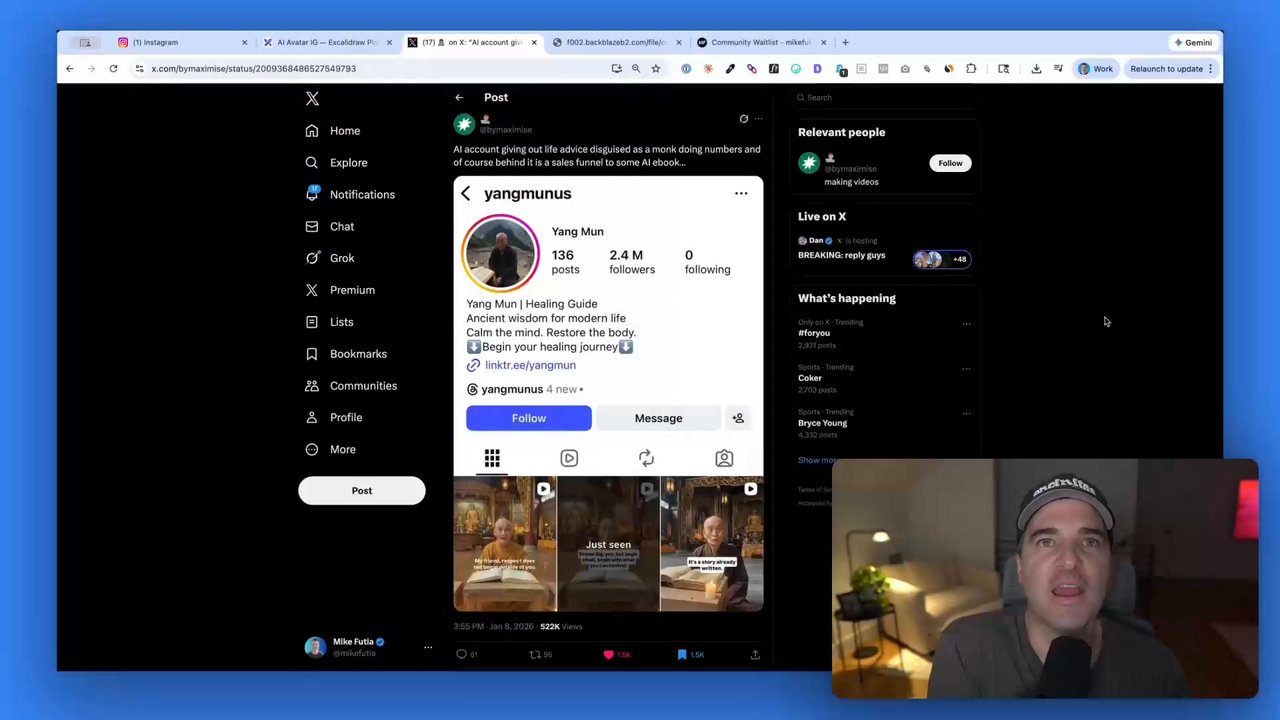Open the 'Just seen' reel thumbnail
The width and height of the screenshot is (1280, 720).
tap(608, 544)
